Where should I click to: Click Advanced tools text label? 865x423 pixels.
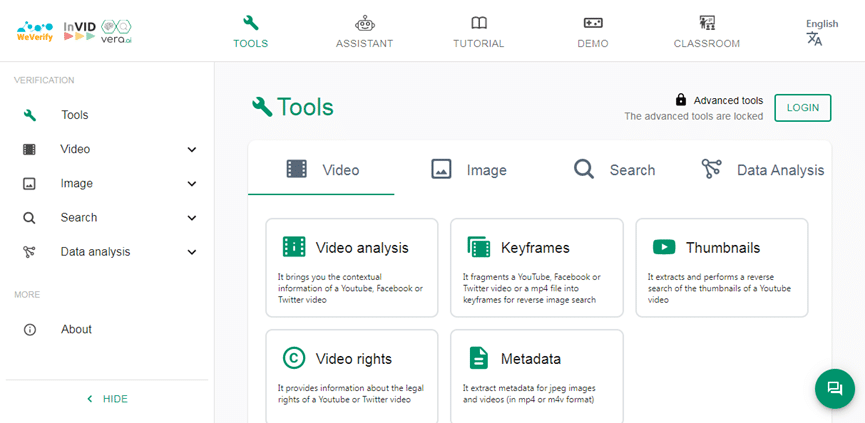point(728,100)
